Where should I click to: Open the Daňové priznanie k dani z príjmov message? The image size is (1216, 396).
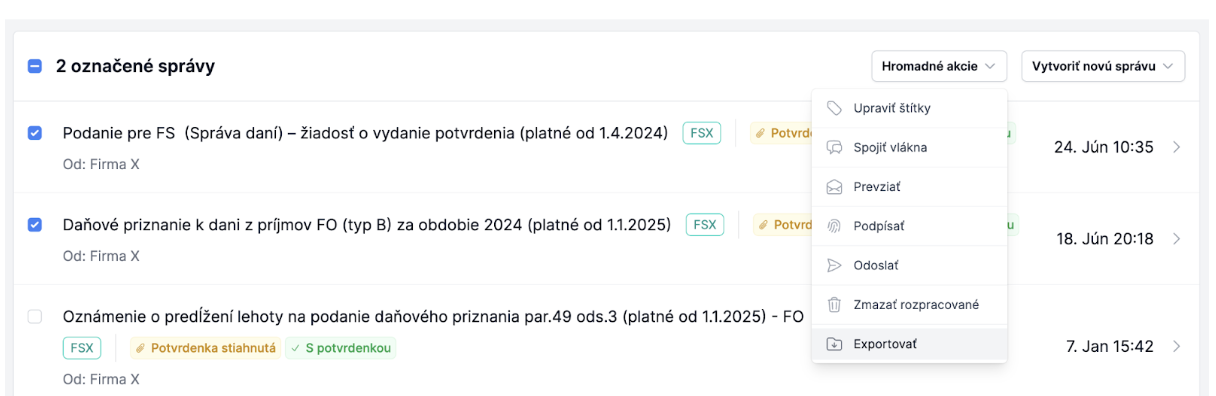click(366, 225)
